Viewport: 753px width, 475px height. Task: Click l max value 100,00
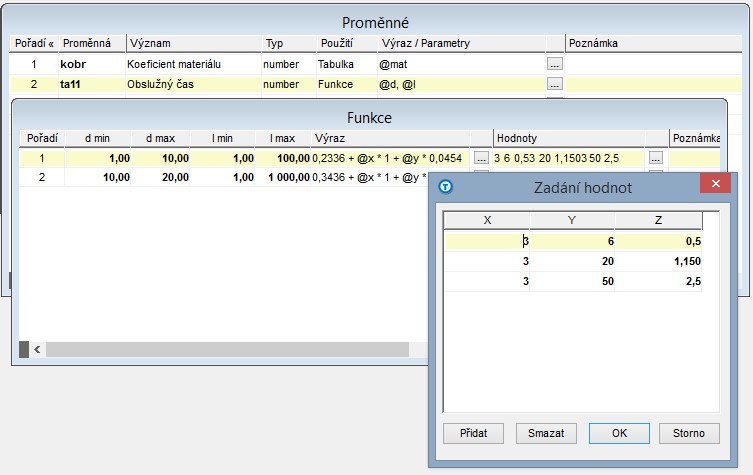[283, 158]
